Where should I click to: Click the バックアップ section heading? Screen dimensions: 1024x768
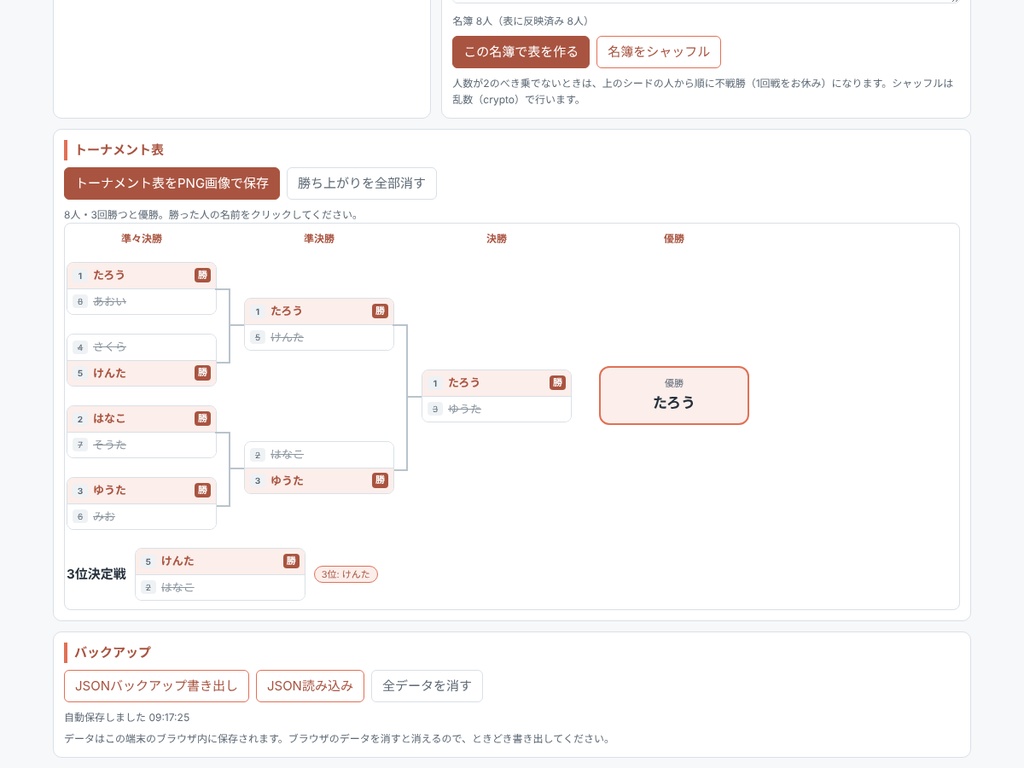click(x=112, y=652)
